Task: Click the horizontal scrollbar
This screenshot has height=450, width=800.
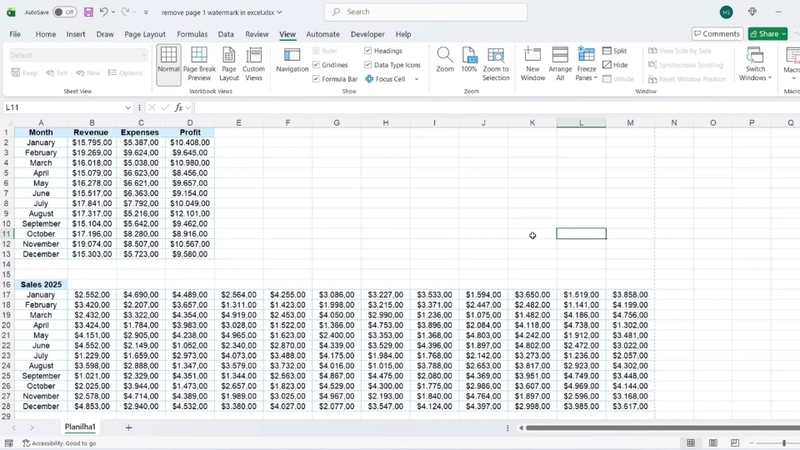Action: [x=662, y=428]
